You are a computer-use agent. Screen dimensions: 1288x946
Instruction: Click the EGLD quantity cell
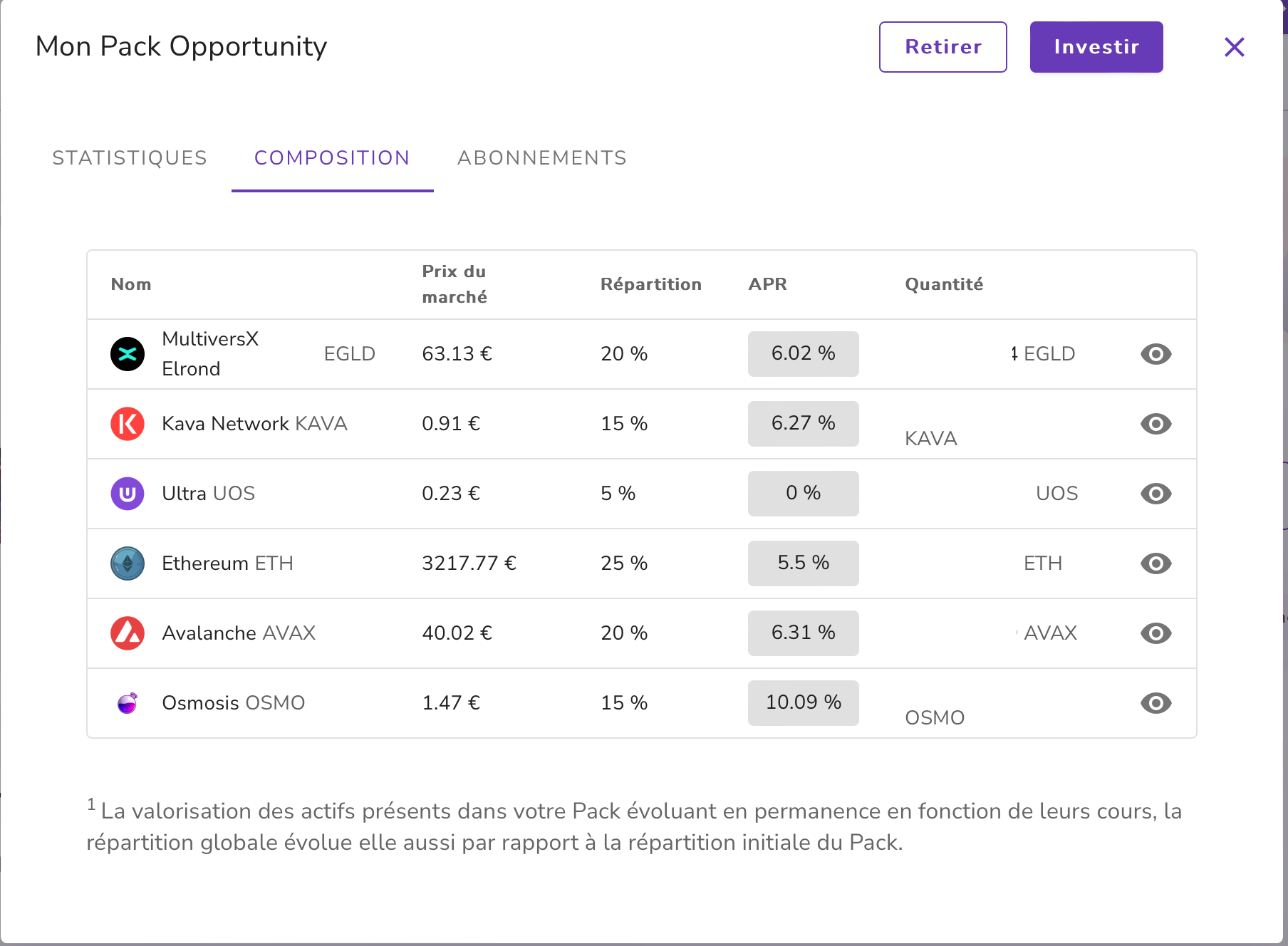tap(1043, 354)
